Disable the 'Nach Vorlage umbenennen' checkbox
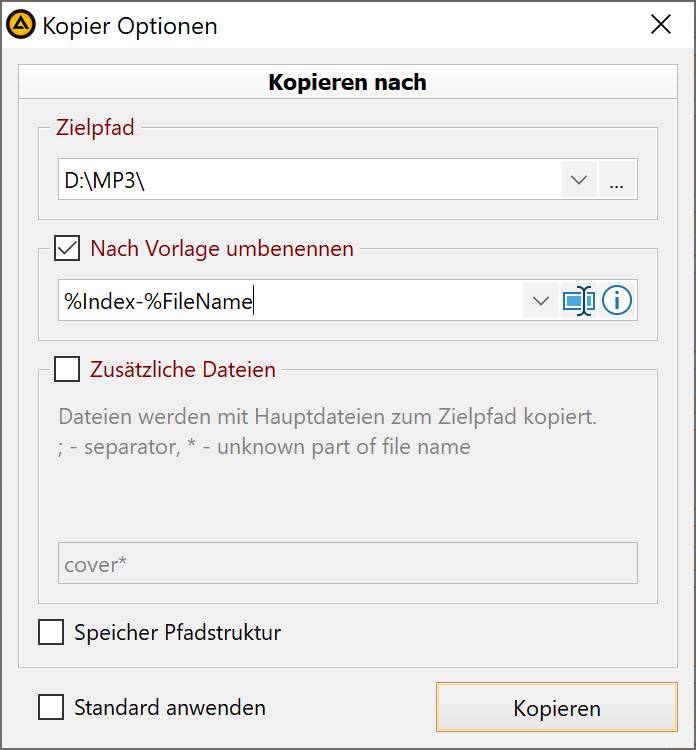The width and height of the screenshot is (696, 750). tap(67, 248)
